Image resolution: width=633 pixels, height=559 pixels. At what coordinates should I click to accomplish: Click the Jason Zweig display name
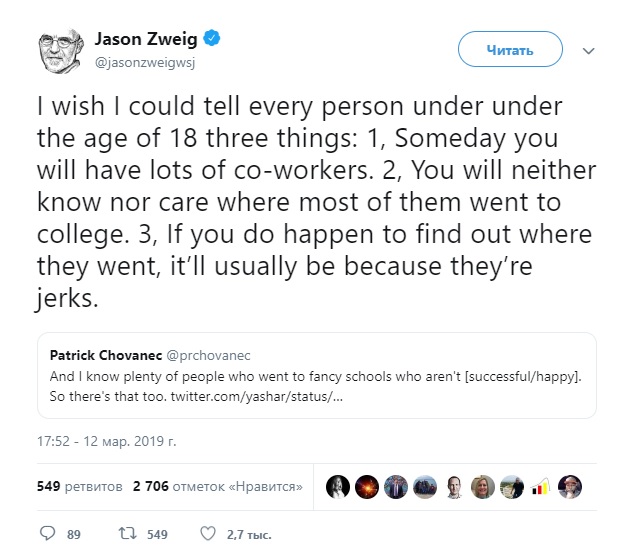[147, 40]
